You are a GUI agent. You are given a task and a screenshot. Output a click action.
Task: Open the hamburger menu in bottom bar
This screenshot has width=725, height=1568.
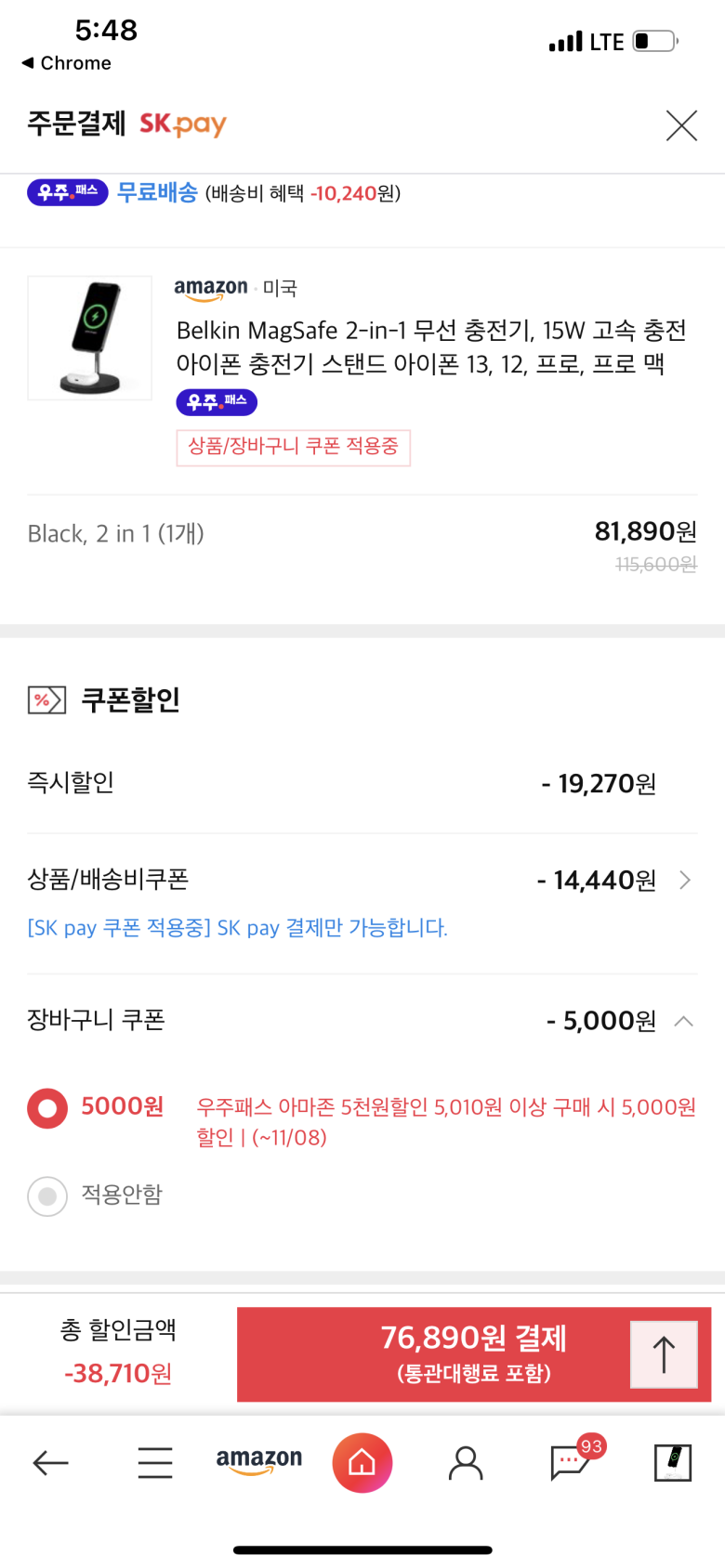point(155,1462)
